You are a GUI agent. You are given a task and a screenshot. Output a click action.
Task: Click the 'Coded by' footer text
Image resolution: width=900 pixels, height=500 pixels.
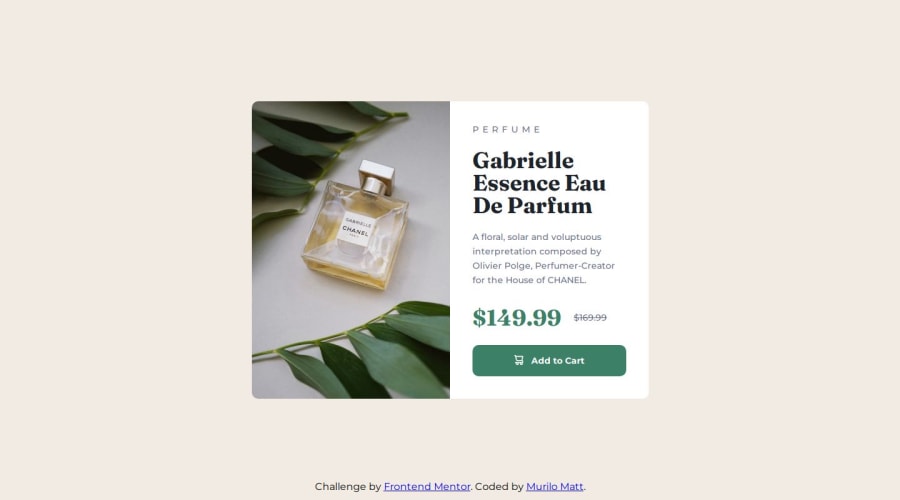[x=499, y=486]
